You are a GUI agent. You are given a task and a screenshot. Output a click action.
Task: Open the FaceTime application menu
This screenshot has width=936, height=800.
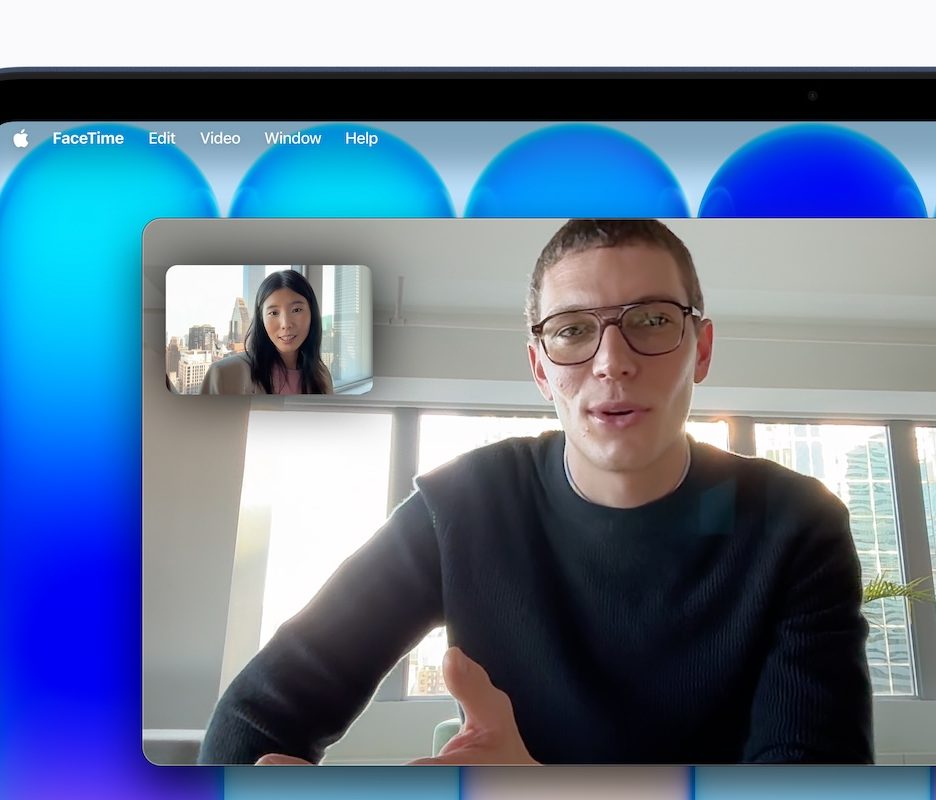(x=88, y=139)
